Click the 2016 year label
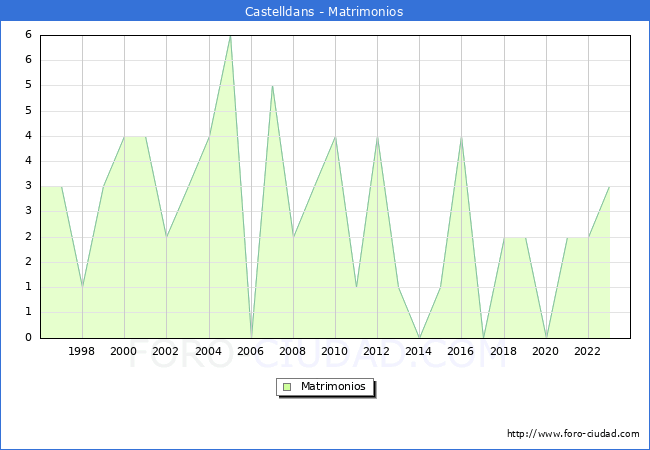 461,352
